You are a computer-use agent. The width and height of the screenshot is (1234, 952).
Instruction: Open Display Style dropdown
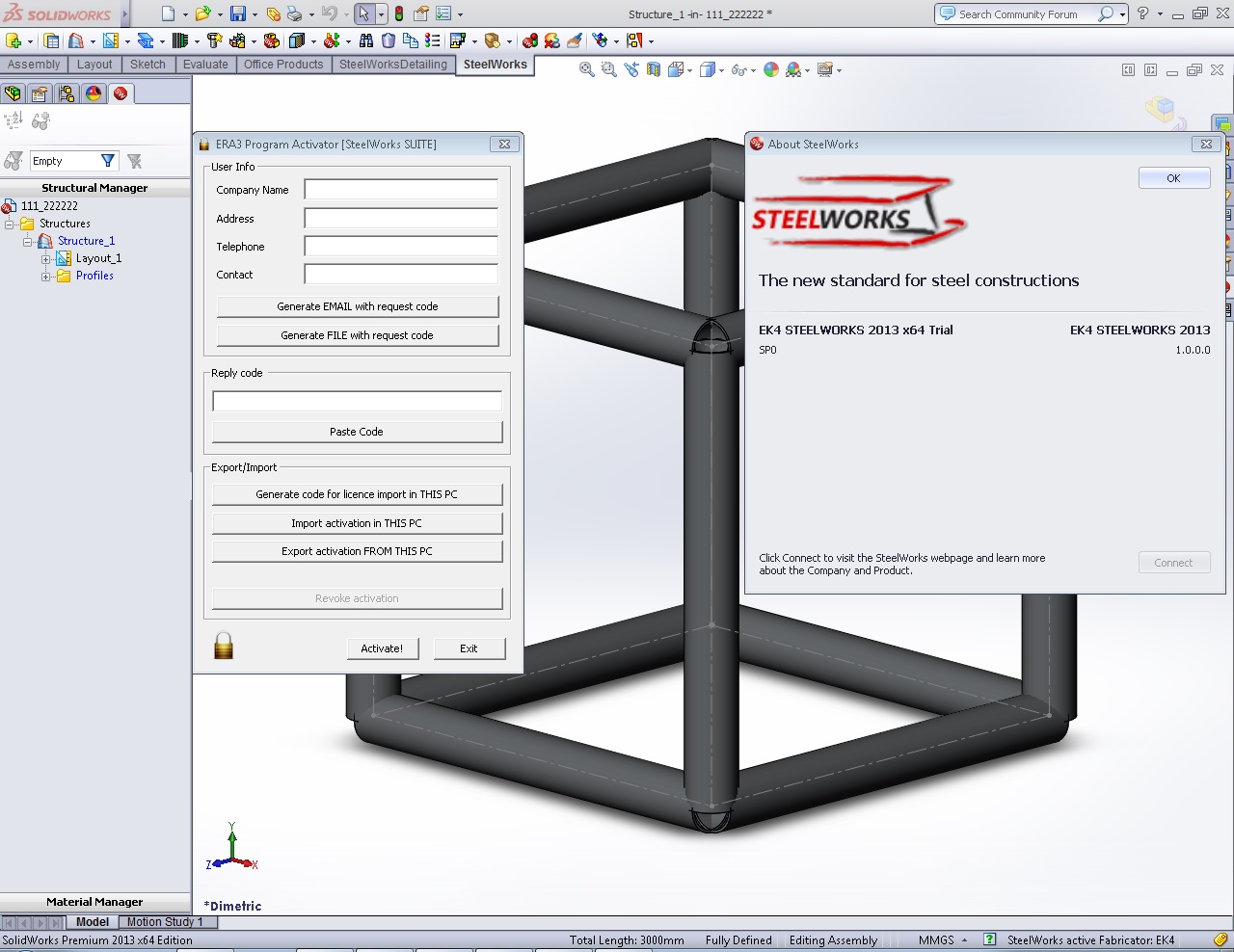coord(721,70)
